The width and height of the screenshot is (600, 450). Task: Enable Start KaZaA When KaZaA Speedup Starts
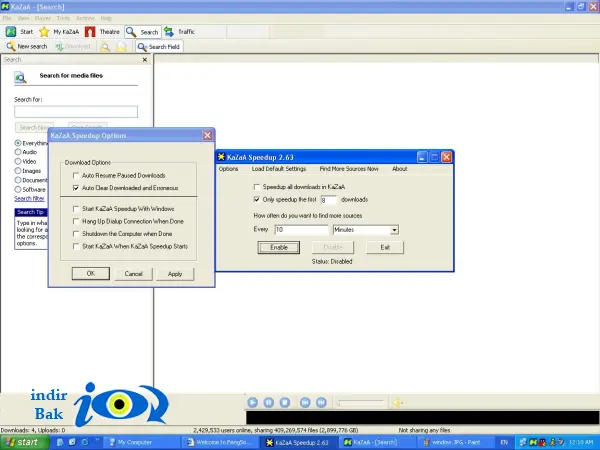(76, 246)
